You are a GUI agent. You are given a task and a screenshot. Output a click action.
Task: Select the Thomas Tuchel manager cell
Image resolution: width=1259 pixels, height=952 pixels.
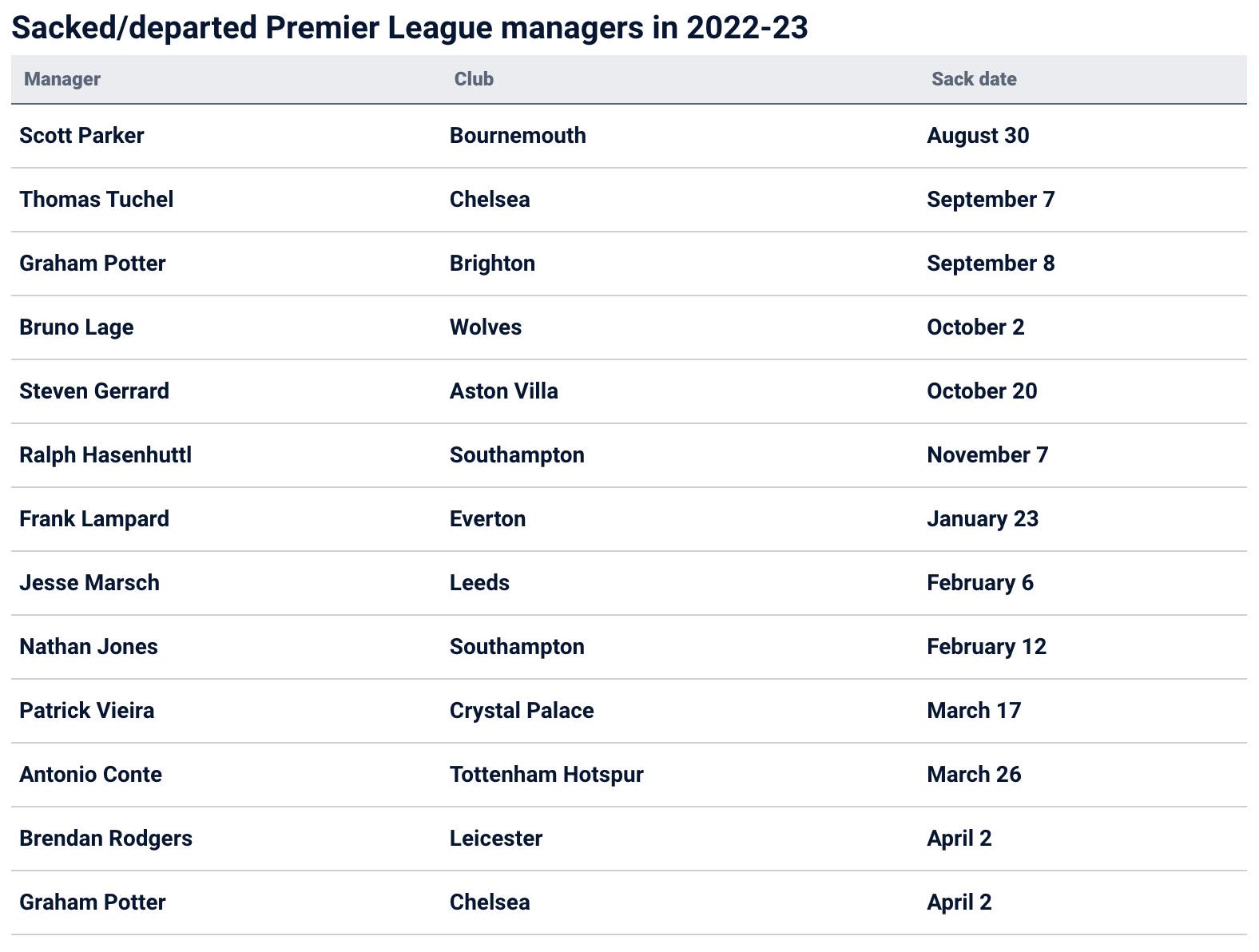pyautogui.click(x=96, y=200)
